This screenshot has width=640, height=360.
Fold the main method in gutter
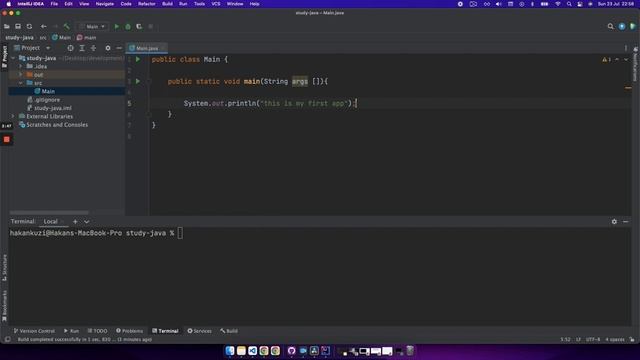tap(149, 81)
